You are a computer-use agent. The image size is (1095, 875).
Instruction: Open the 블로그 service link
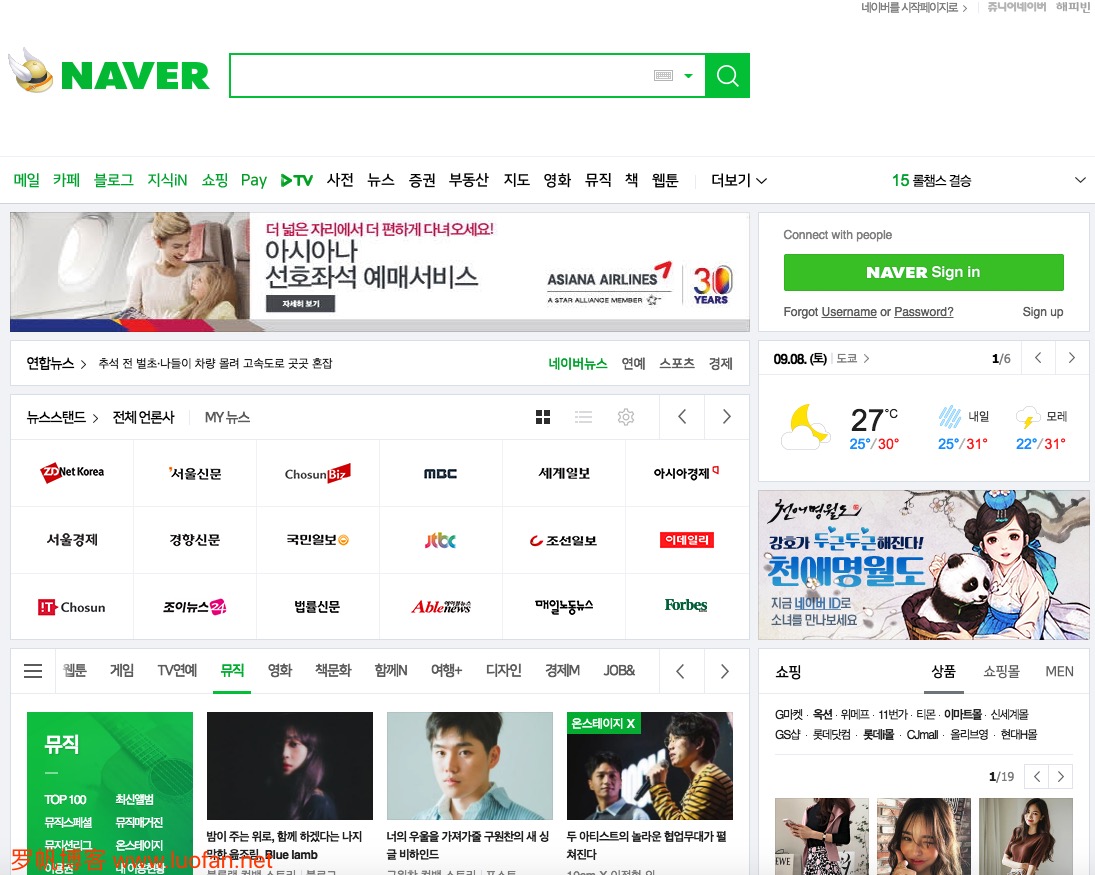(114, 180)
